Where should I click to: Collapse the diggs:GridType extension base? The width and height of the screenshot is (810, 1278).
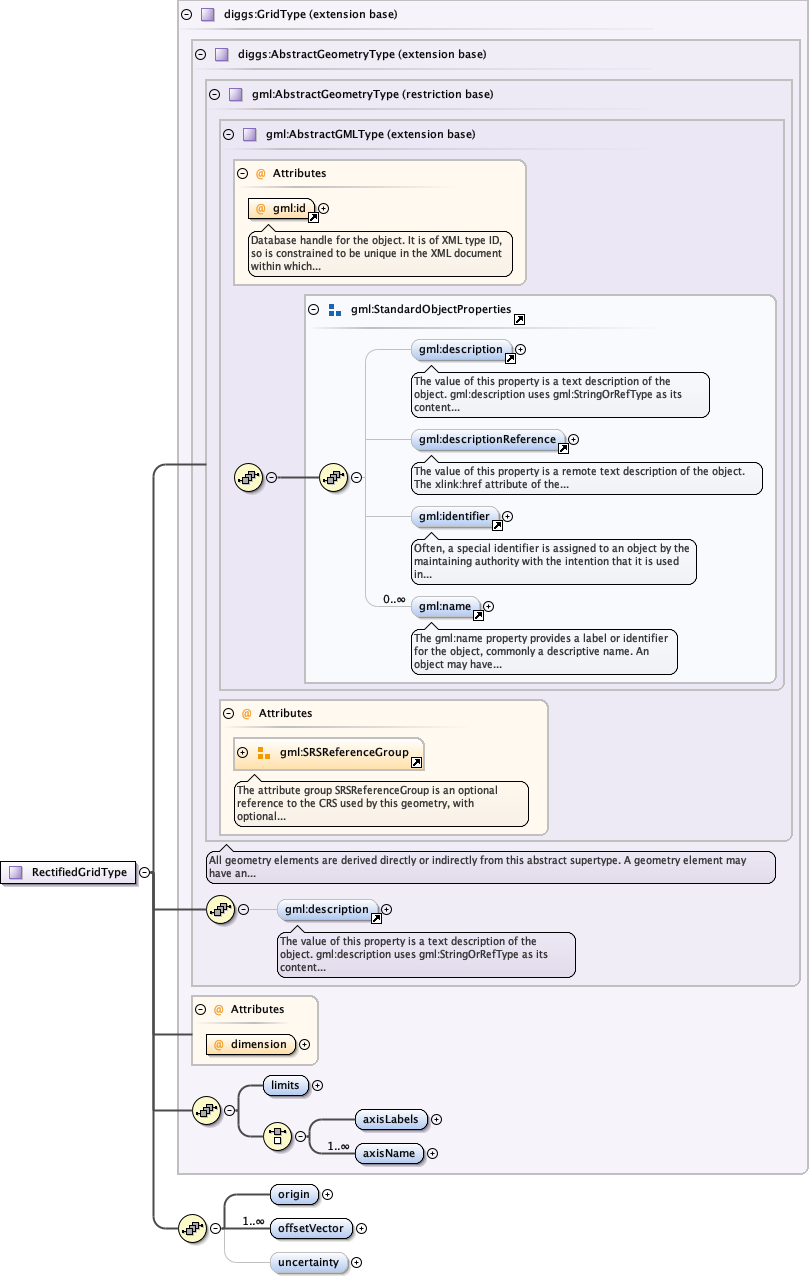pos(186,15)
